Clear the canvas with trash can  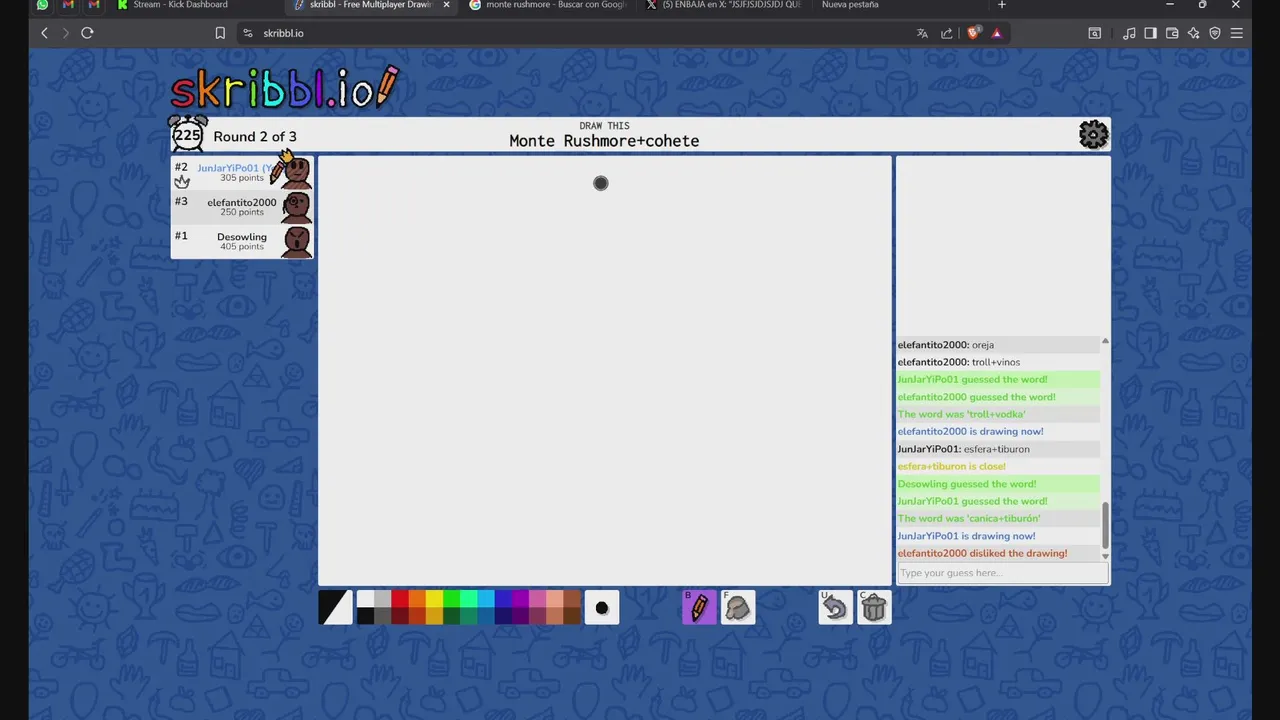point(874,607)
